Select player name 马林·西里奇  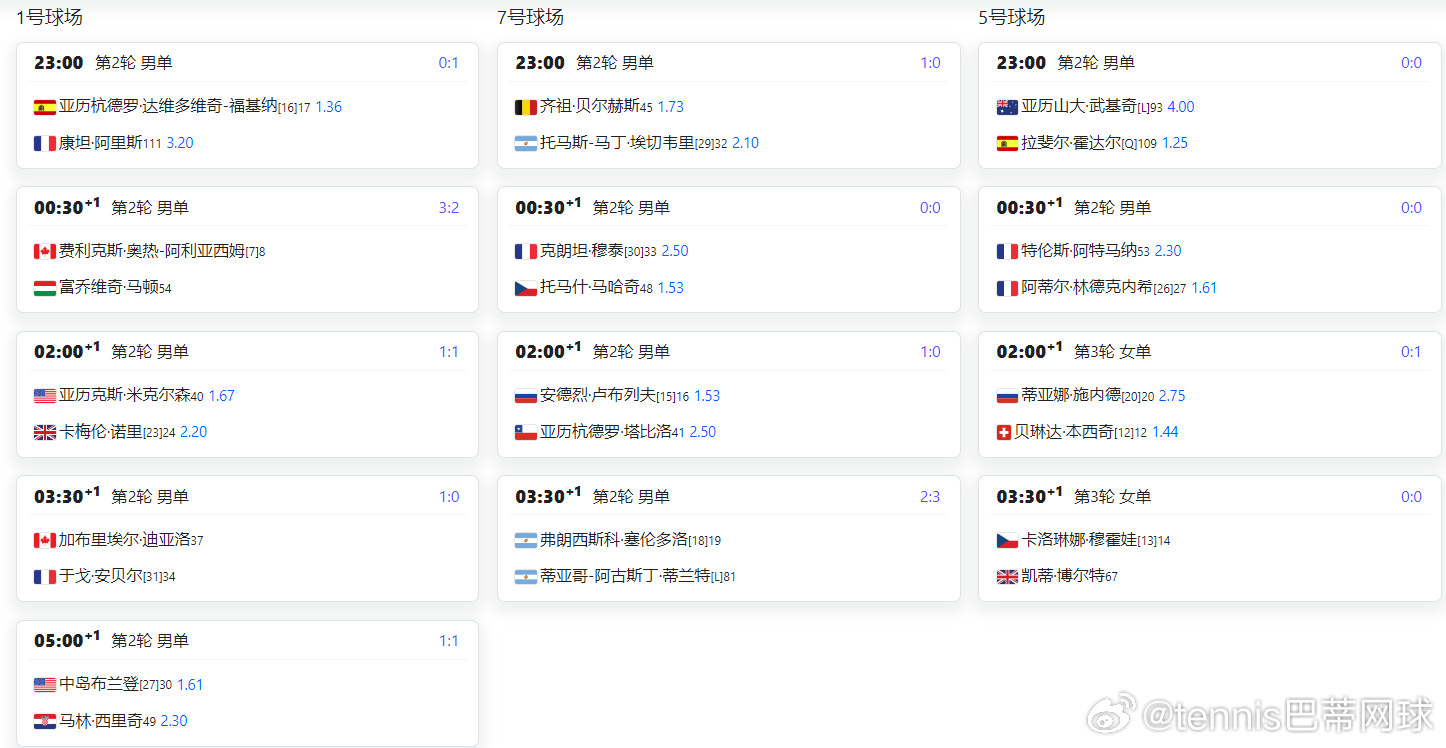pos(101,720)
